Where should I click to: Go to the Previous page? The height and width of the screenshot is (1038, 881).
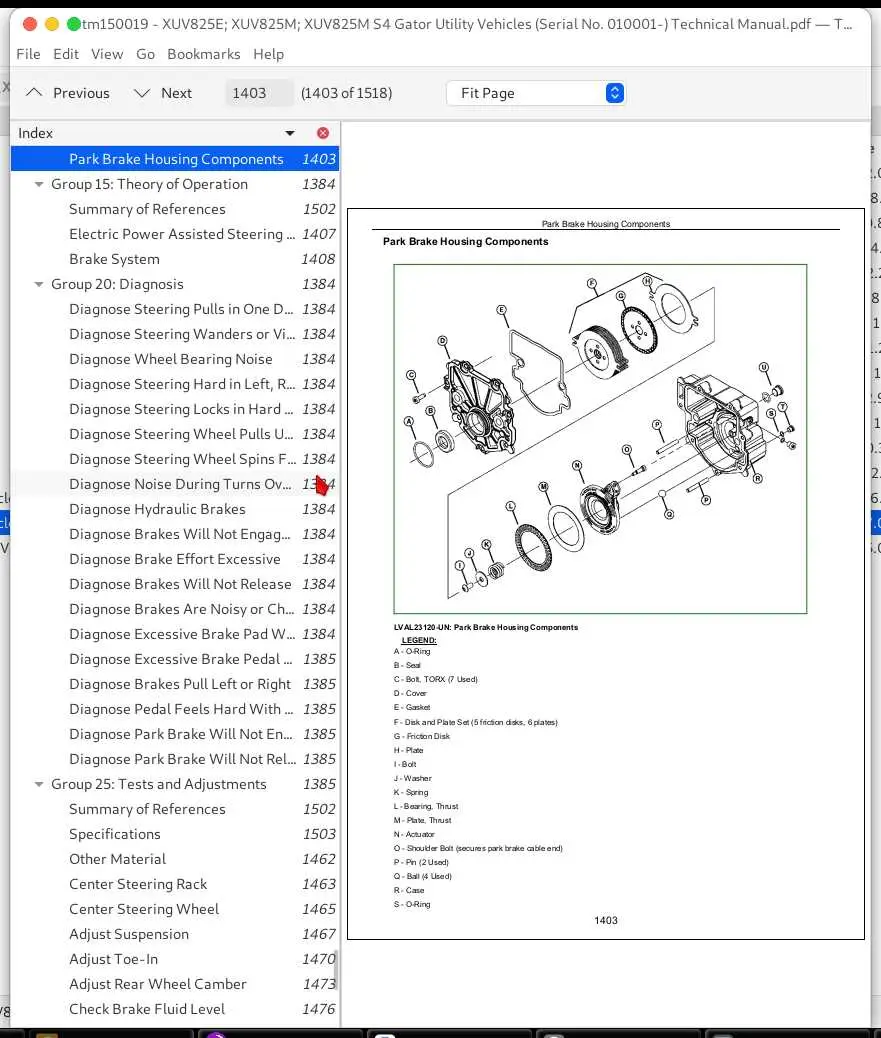(x=68, y=93)
